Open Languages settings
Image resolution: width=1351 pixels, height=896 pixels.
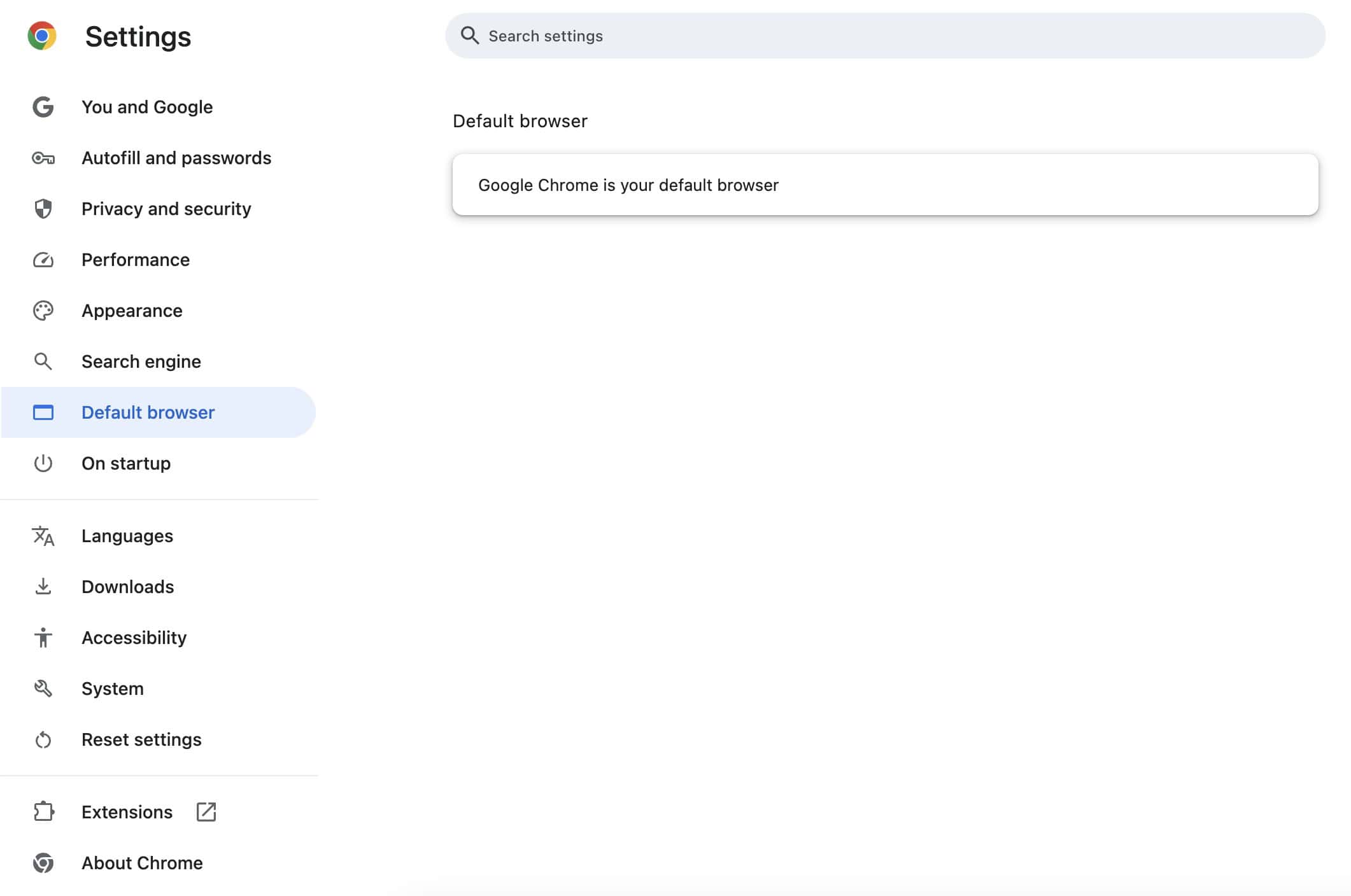click(127, 535)
